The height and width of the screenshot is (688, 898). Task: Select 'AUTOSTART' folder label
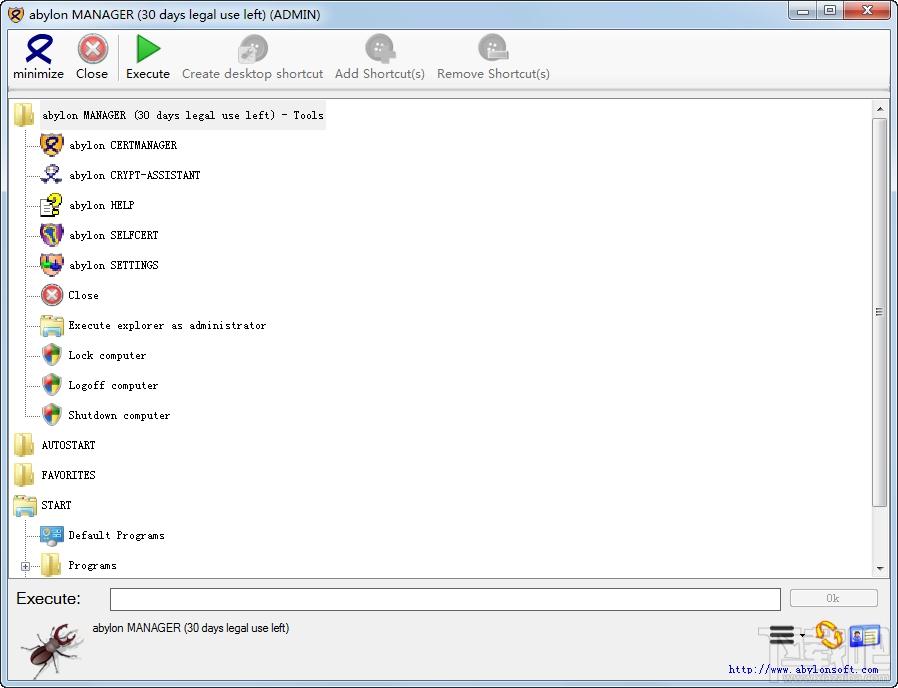(68, 445)
